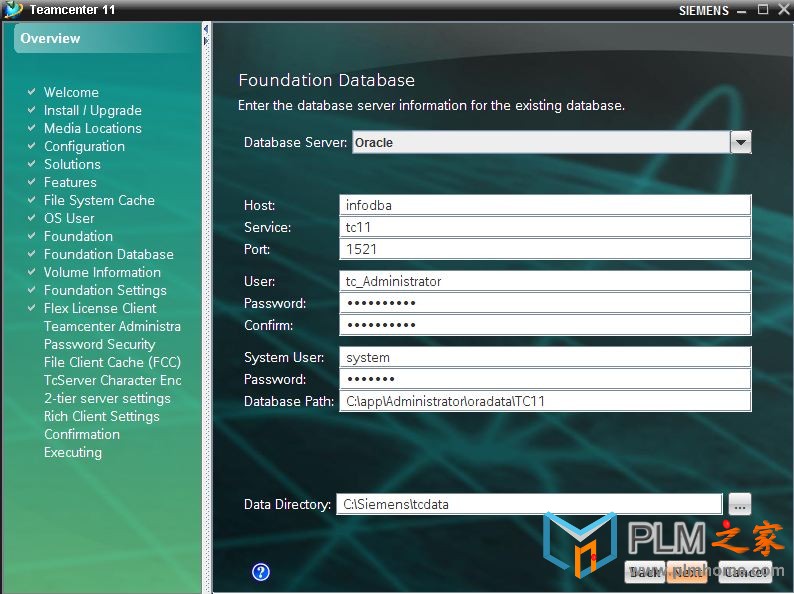The height and width of the screenshot is (594, 794).
Task: Click the Confirm password field
Action: 545,325
